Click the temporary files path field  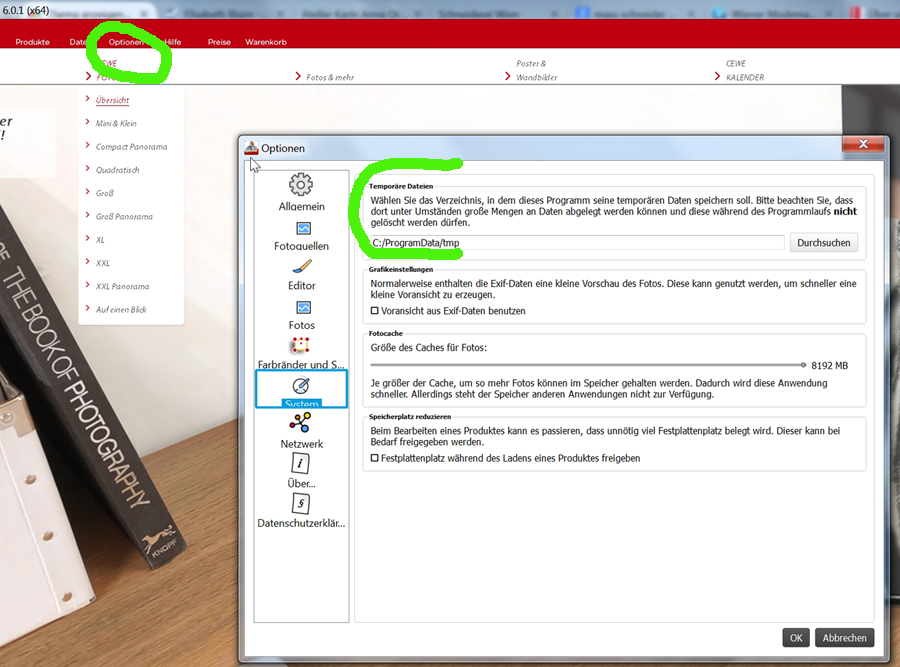tap(577, 243)
